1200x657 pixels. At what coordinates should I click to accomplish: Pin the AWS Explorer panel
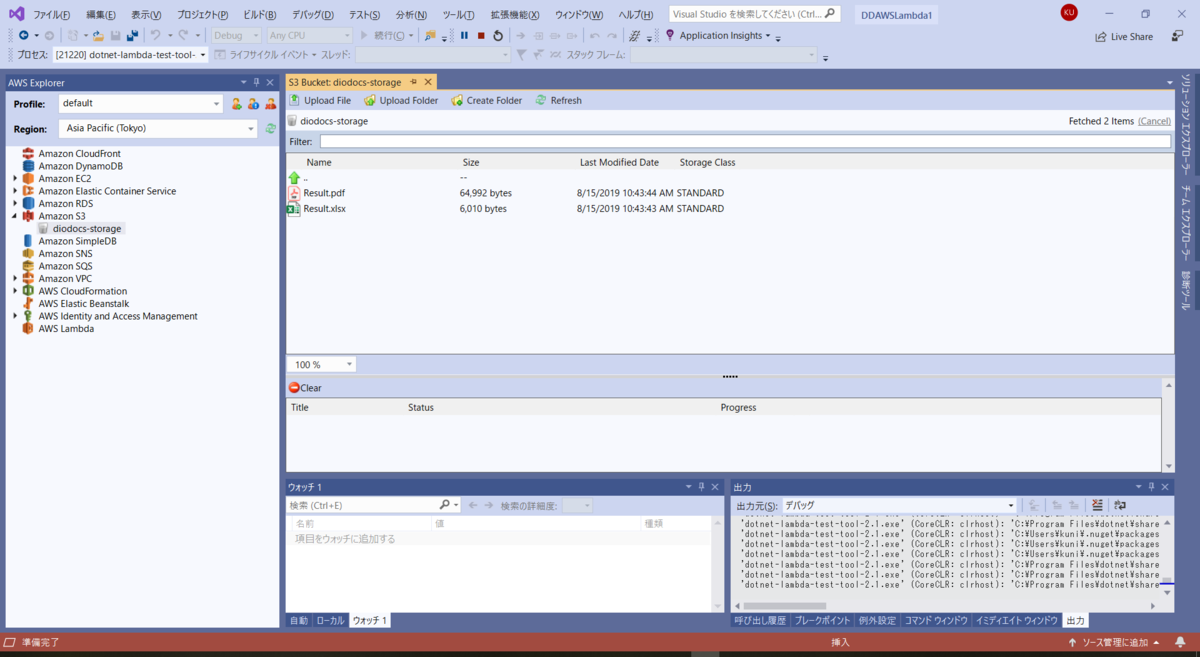click(256, 82)
